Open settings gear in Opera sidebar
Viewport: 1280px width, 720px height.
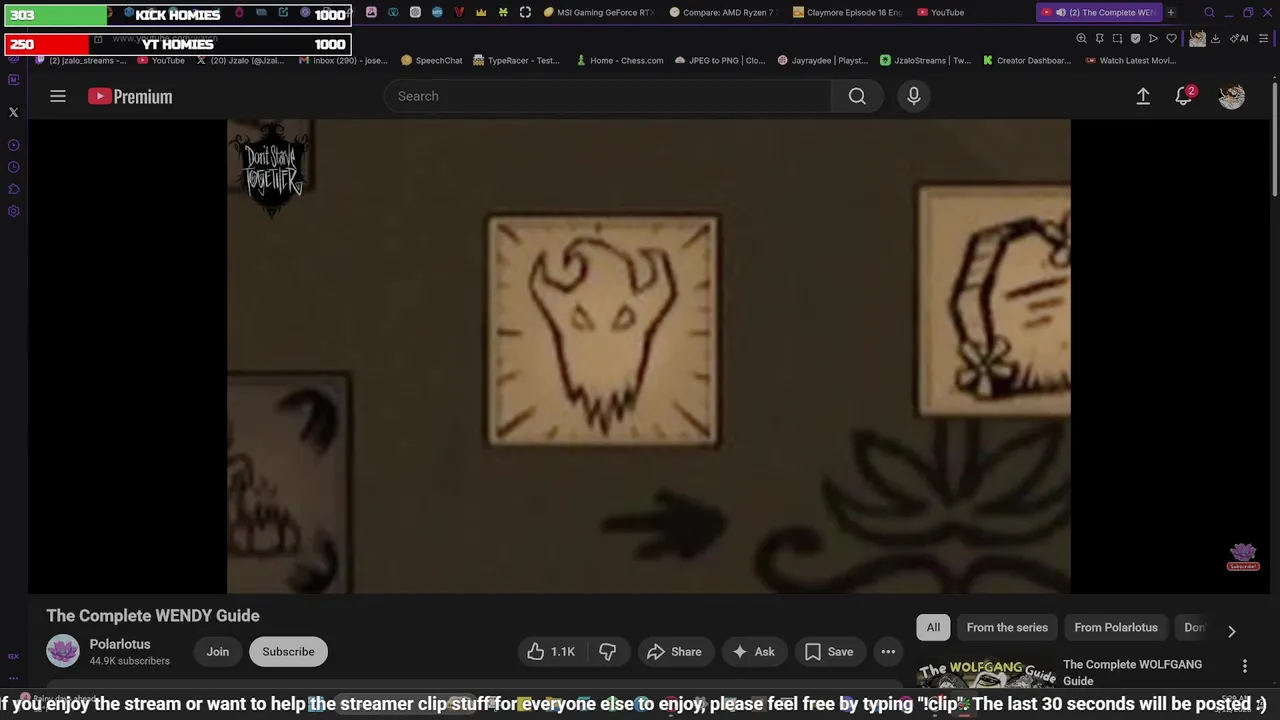coord(14,211)
